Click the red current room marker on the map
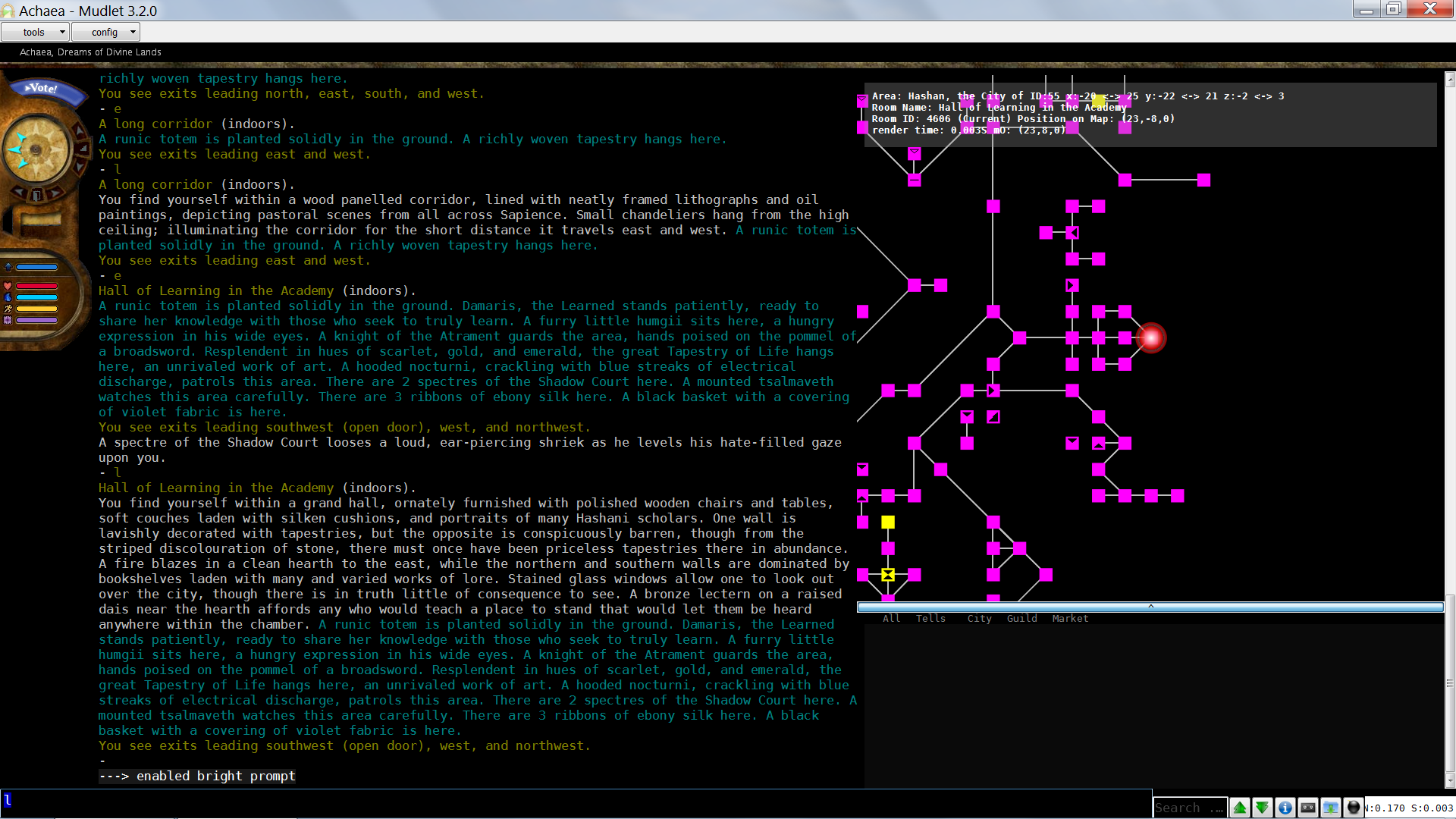 tap(1150, 338)
